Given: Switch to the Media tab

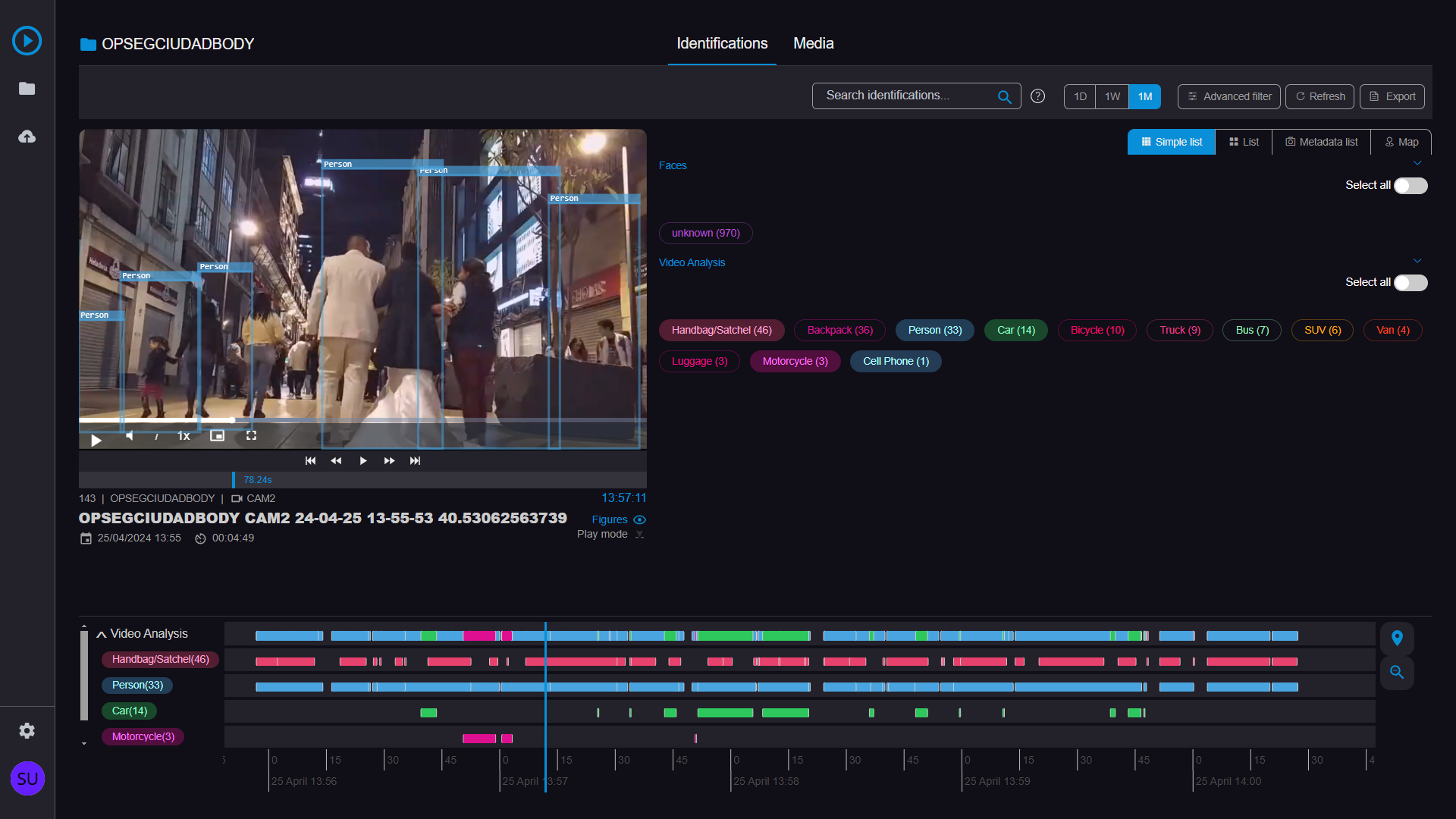Looking at the screenshot, I should coord(813,44).
